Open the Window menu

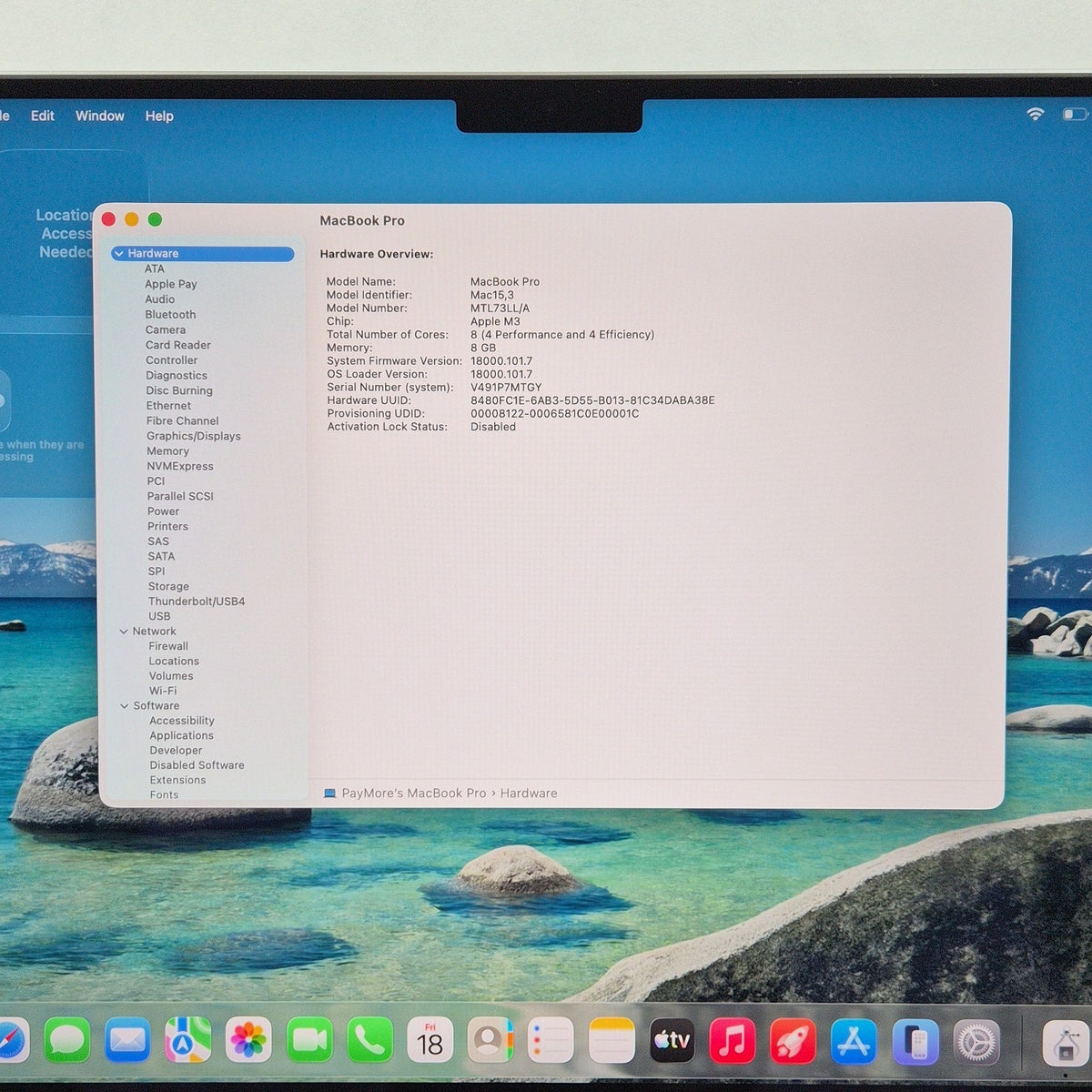(99, 116)
